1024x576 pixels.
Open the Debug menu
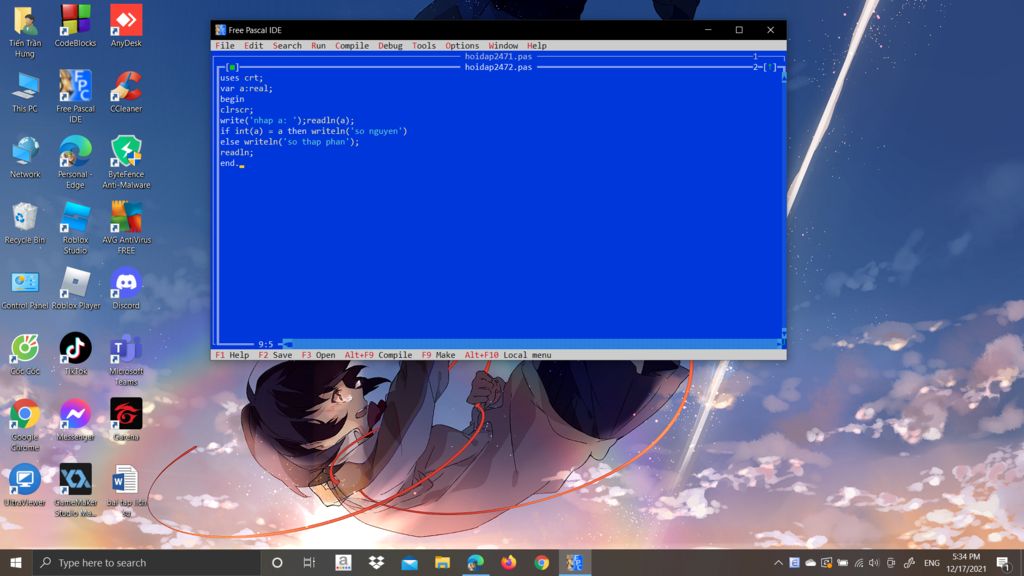coord(390,46)
